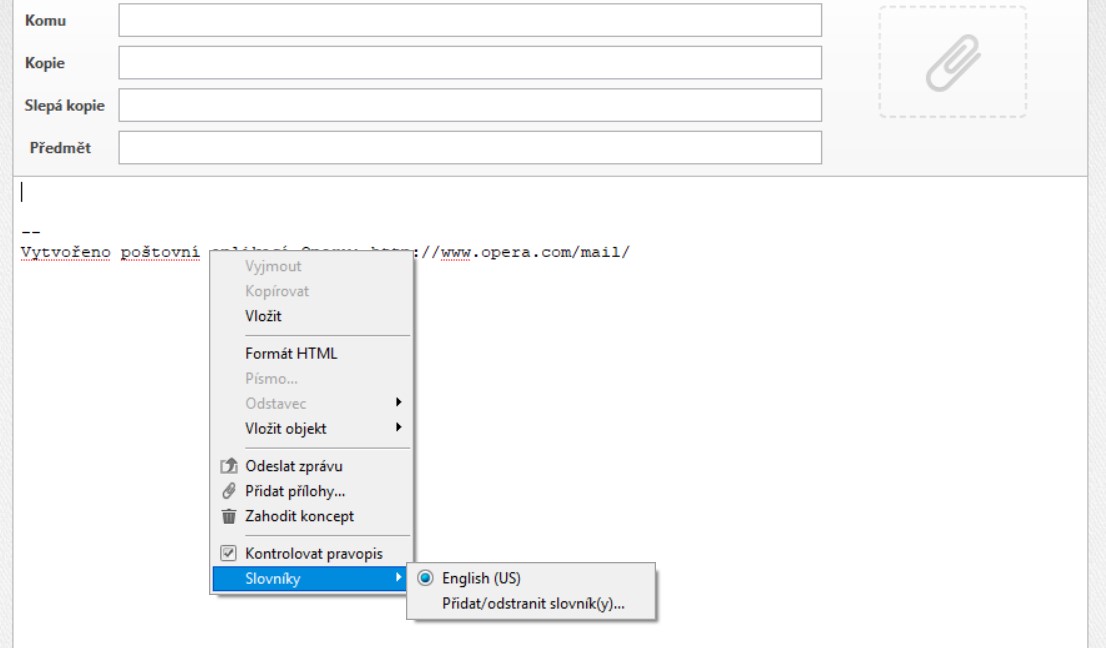1106x648 pixels.
Task: Click Odeslat zprávu to send message
Action: click(294, 466)
